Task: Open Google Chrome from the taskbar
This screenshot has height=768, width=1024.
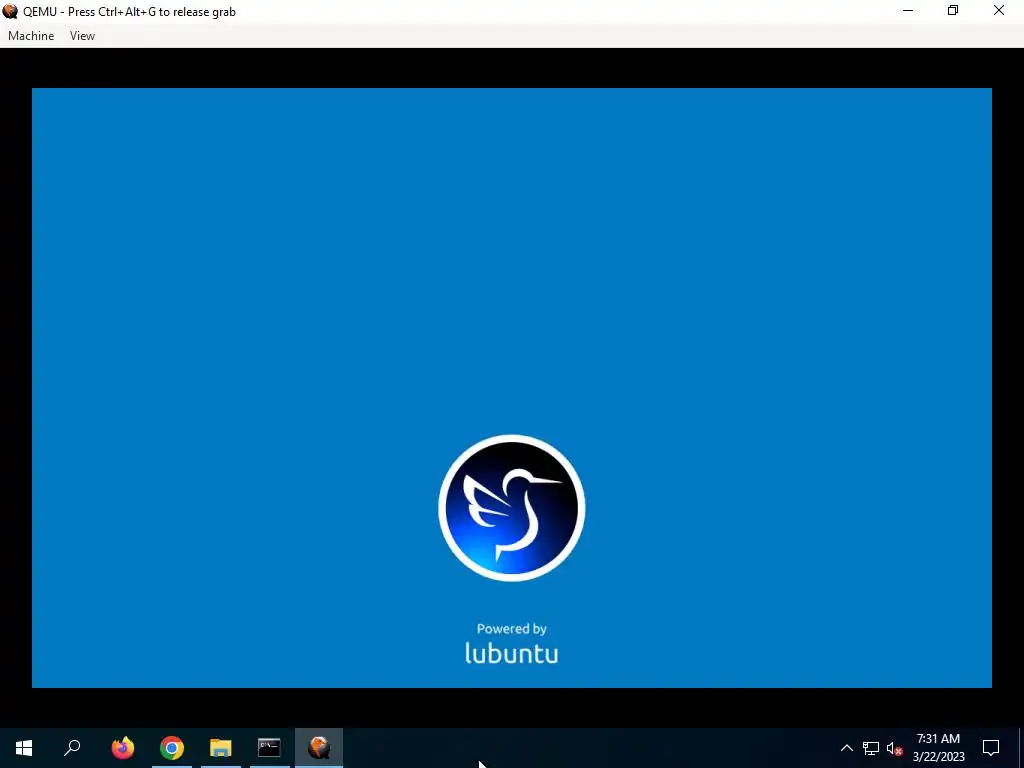Action: point(172,748)
